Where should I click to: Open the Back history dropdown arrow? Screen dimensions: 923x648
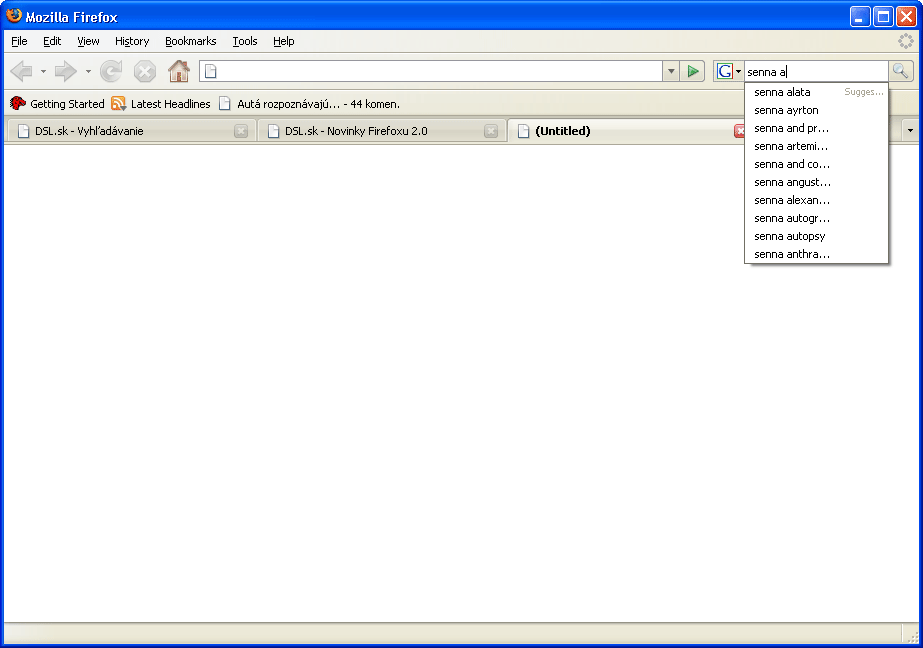[43, 72]
